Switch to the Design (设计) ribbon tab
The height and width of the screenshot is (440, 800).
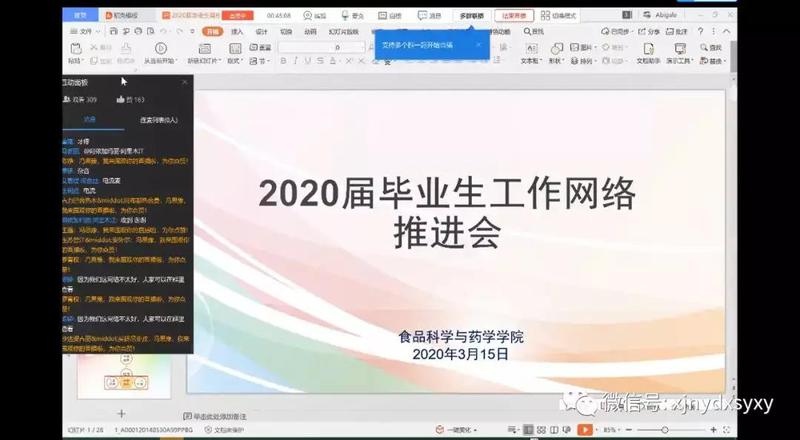coord(261,32)
